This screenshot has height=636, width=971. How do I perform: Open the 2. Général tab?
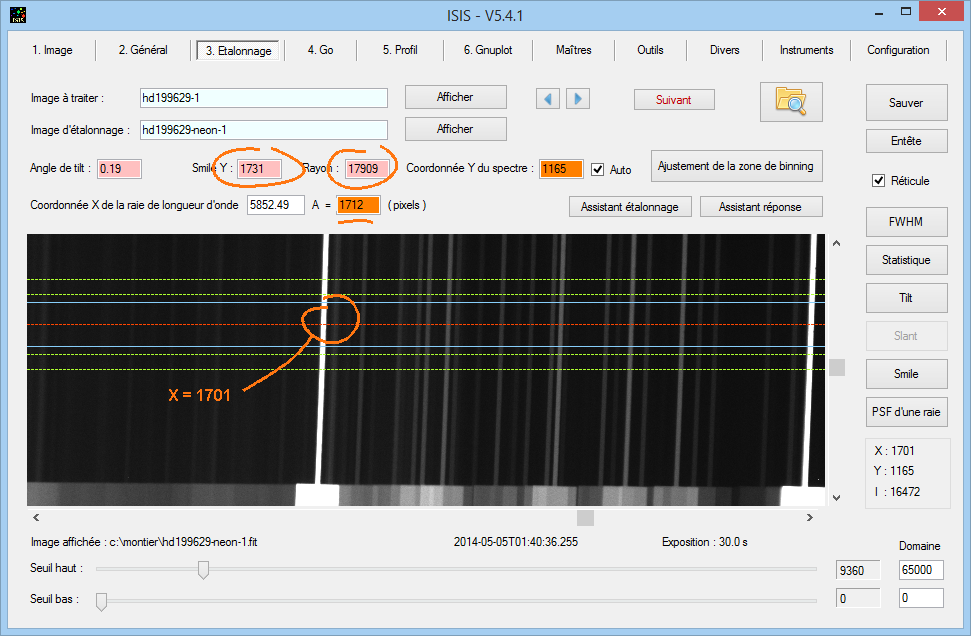click(x=143, y=50)
